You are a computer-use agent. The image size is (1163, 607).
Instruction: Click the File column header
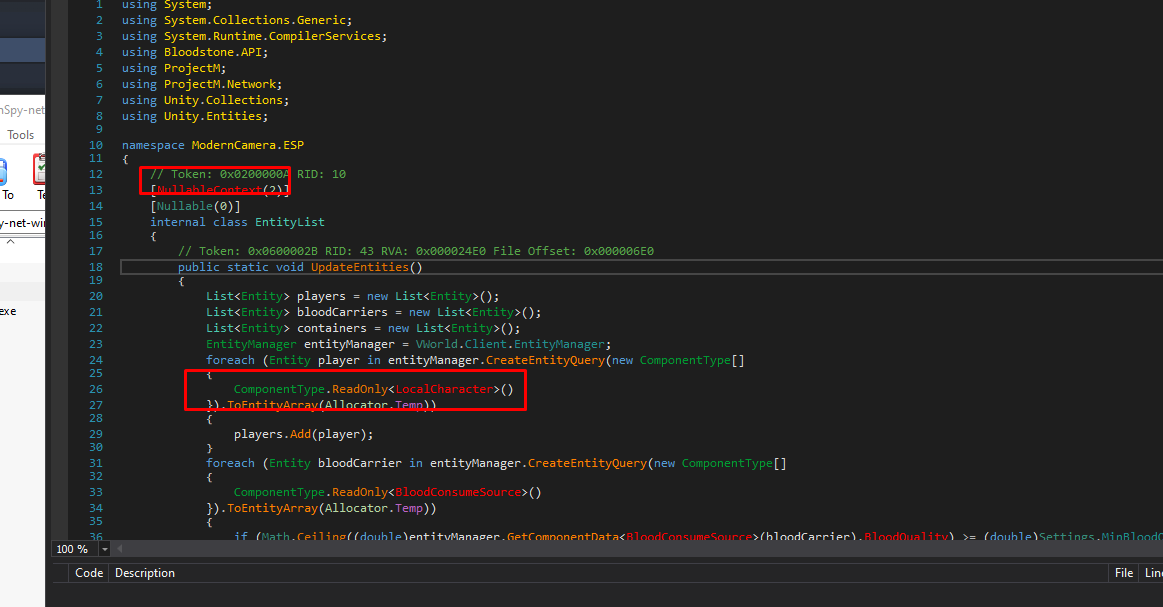click(1123, 573)
